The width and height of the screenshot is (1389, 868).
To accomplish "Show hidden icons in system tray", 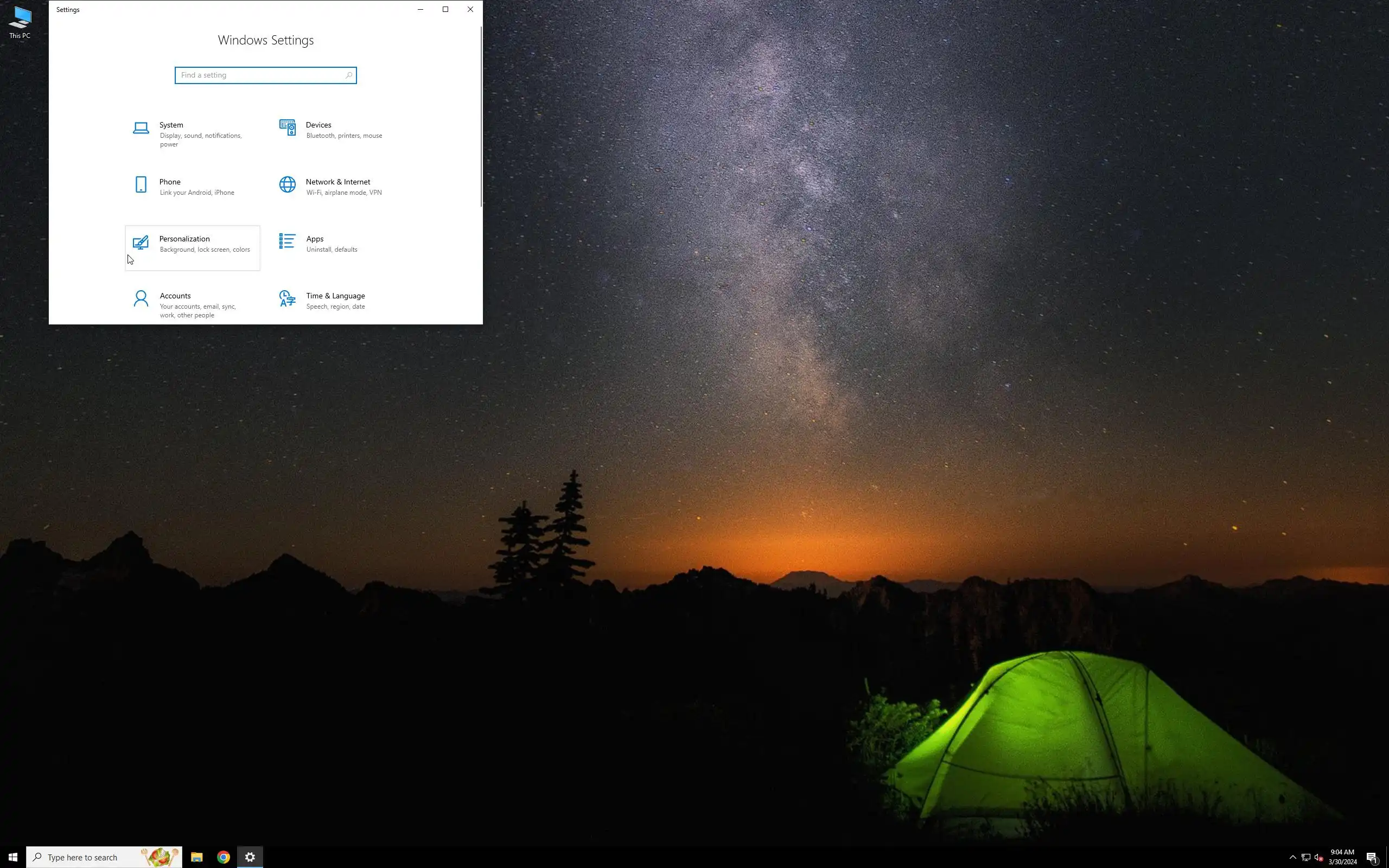I will 1292,857.
